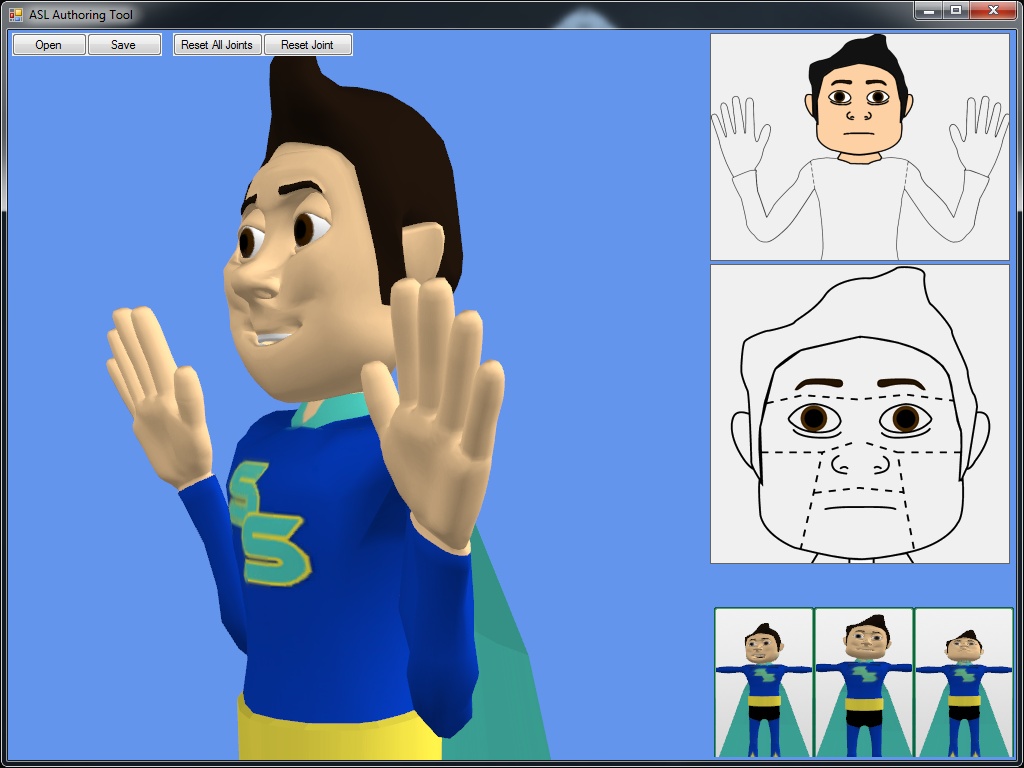Pick the left-side hand outline in body diagram

tap(741, 132)
